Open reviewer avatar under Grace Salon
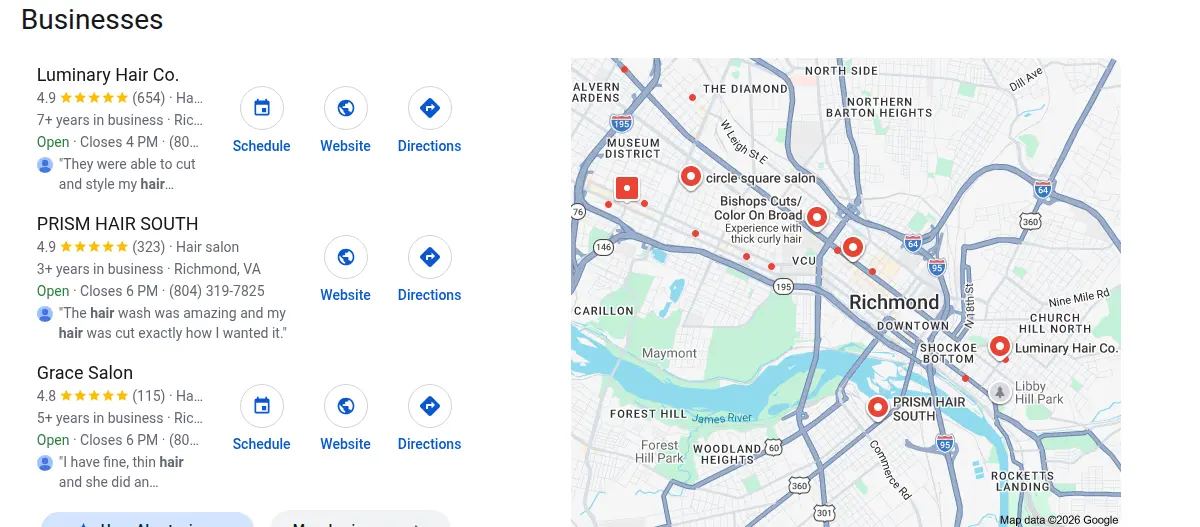 click(x=45, y=463)
